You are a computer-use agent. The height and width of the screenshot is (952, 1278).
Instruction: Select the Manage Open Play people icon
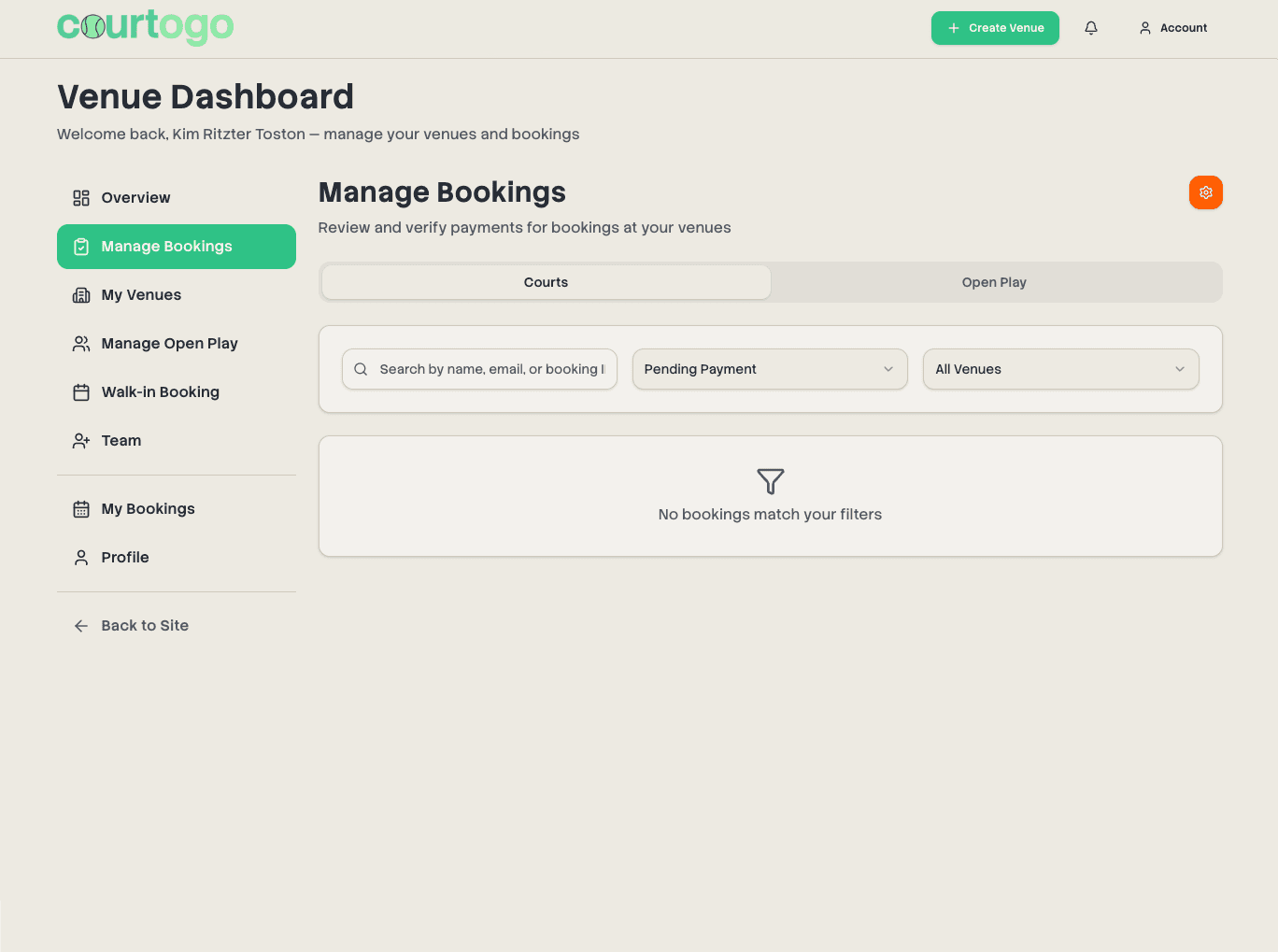(x=81, y=343)
